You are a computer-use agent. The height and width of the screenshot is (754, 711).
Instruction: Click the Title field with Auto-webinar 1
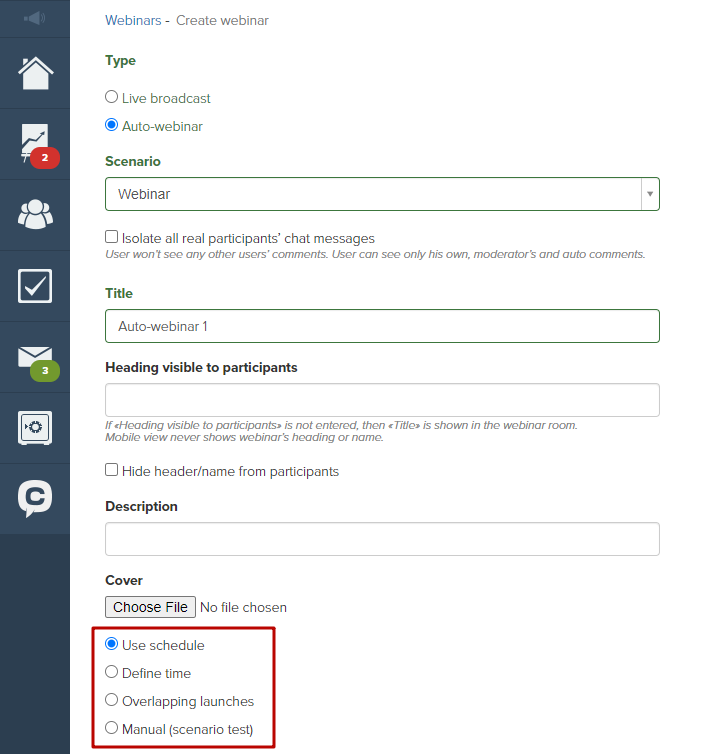point(382,326)
